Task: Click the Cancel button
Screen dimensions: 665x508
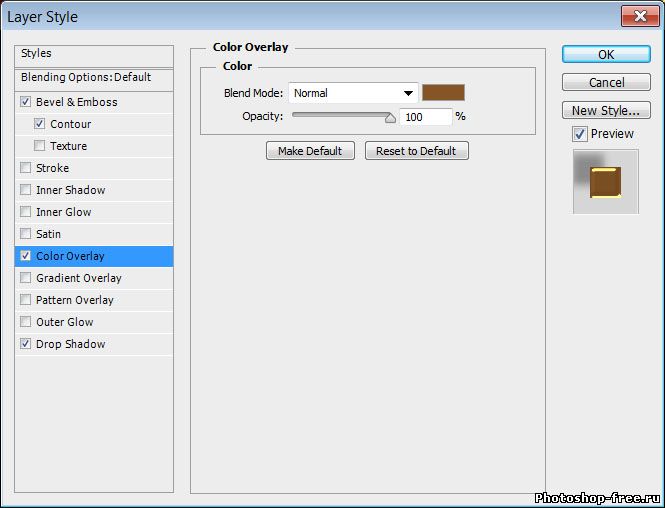Action: point(606,82)
